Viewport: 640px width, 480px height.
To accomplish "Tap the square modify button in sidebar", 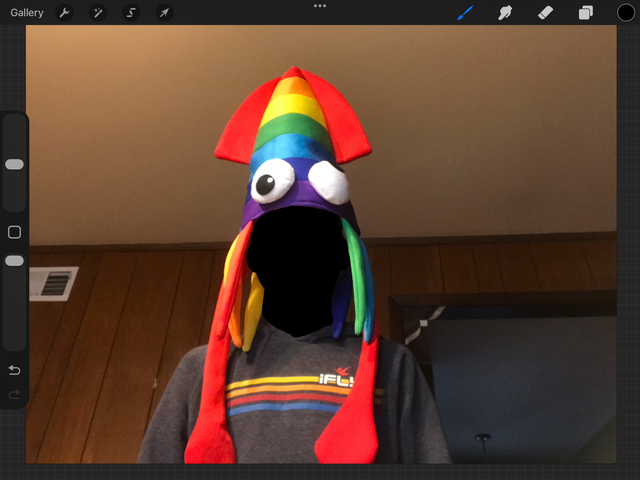I will tap(14, 232).
